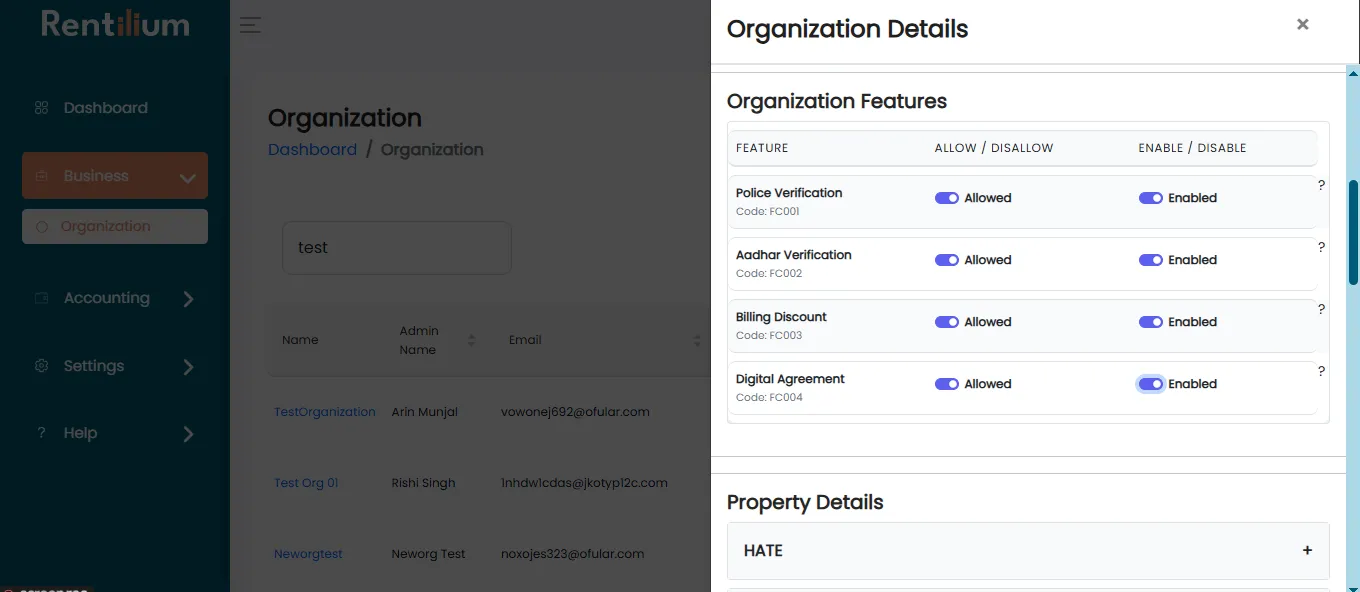Click the Settings gear icon
This screenshot has height=592, width=1360.
click(x=41, y=366)
